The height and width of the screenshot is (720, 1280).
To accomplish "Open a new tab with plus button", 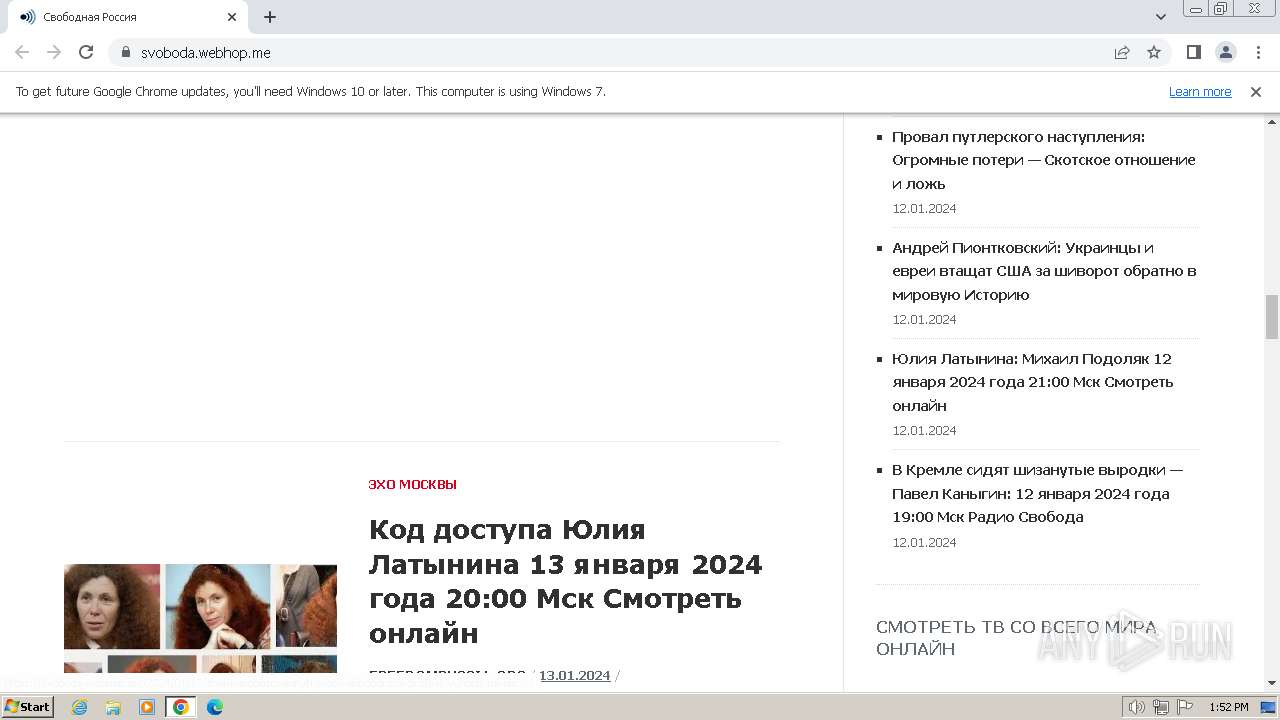I will [270, 17].
